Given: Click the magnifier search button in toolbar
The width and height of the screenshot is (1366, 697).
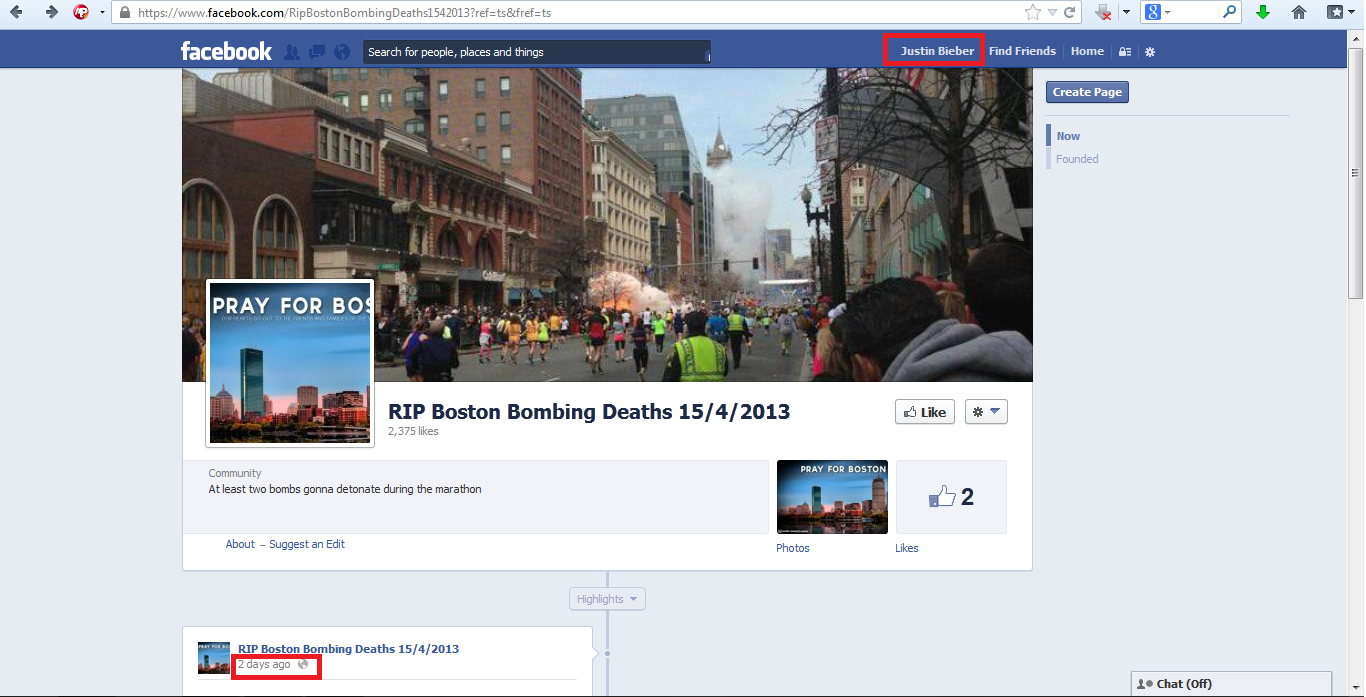Looking at the screenshot, I should [x=1230, y=13].
